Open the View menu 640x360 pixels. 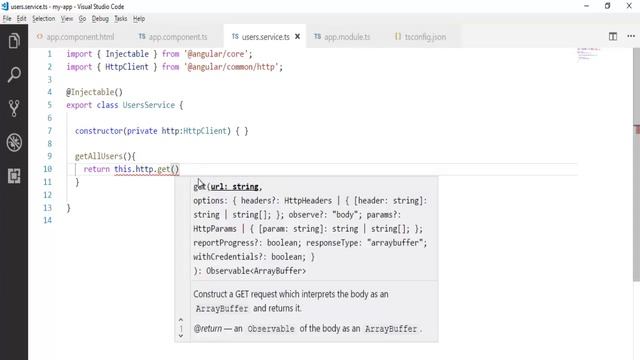point(67,19)
